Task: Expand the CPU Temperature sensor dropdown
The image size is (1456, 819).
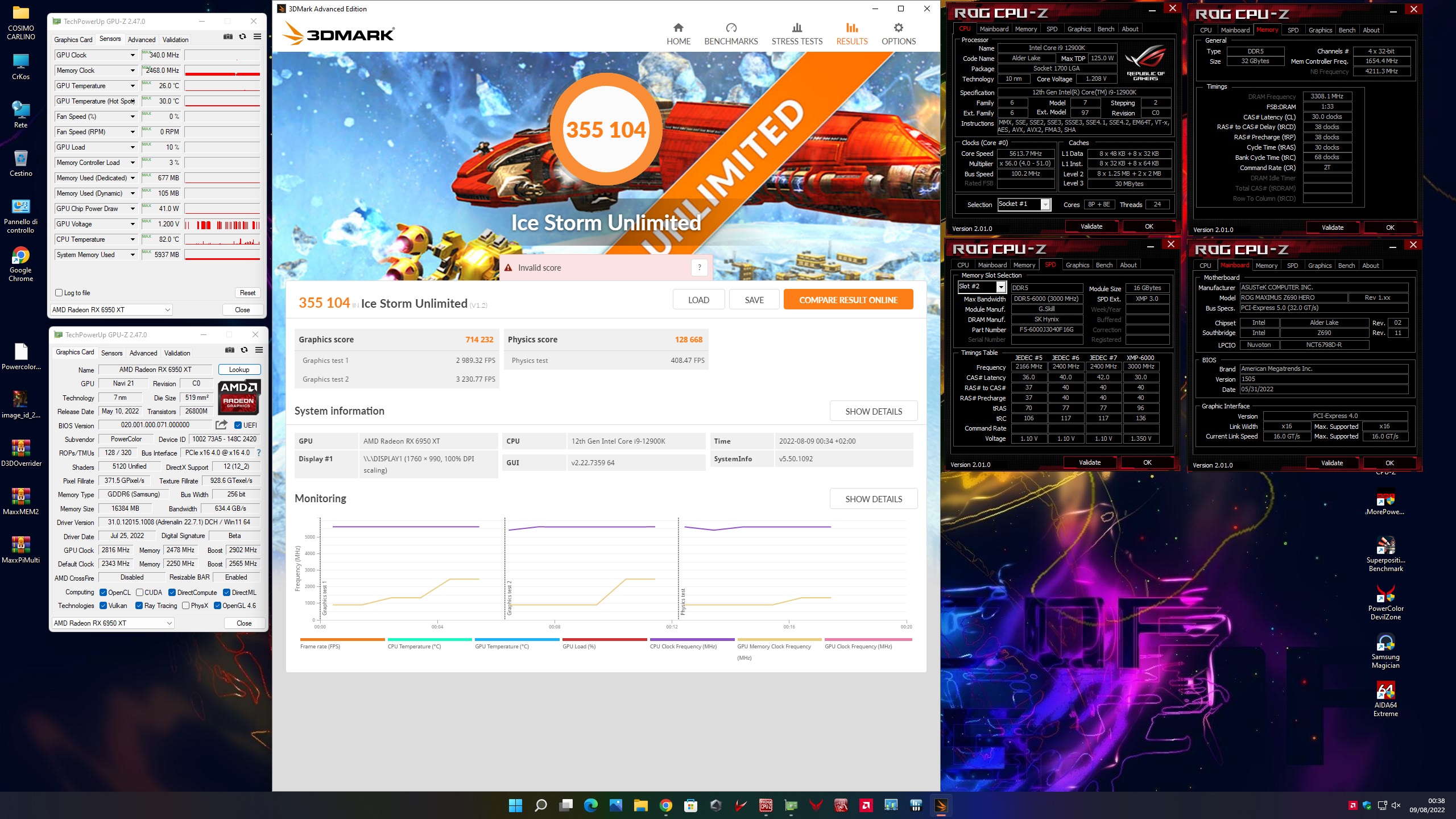Action: pos(133,239)
